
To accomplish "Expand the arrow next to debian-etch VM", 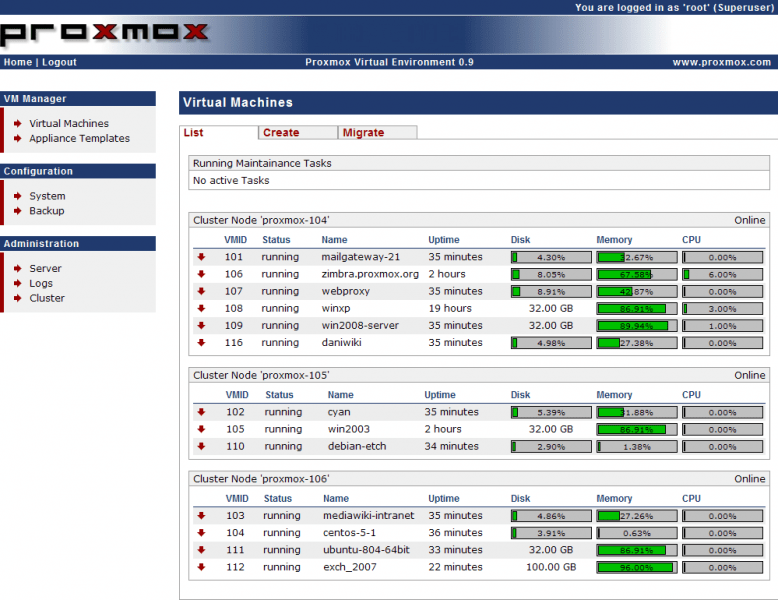I will pyautogui.click(x=201, y=446).
